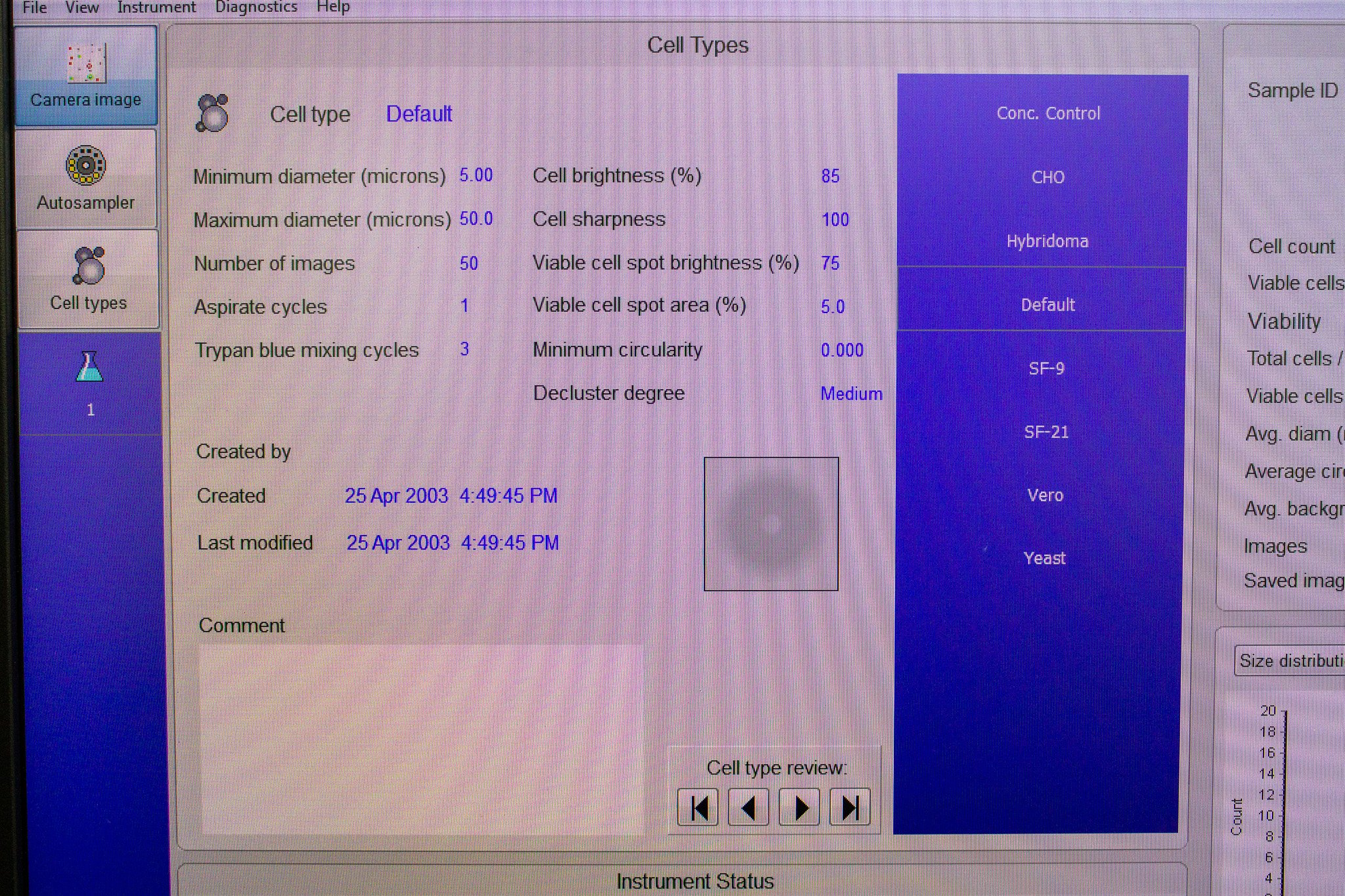Click the Viability label in results
This screenshot has height=896, width=1345.
click(x=1284, y=322)
